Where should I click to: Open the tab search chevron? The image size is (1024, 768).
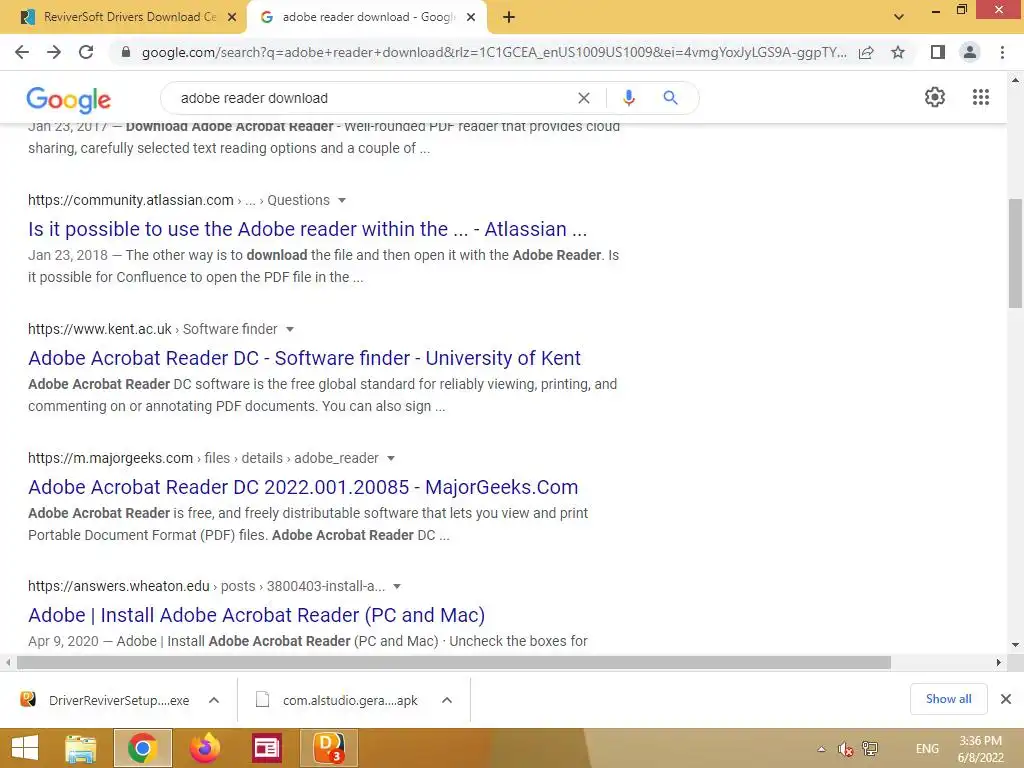[x=899, y=17]
